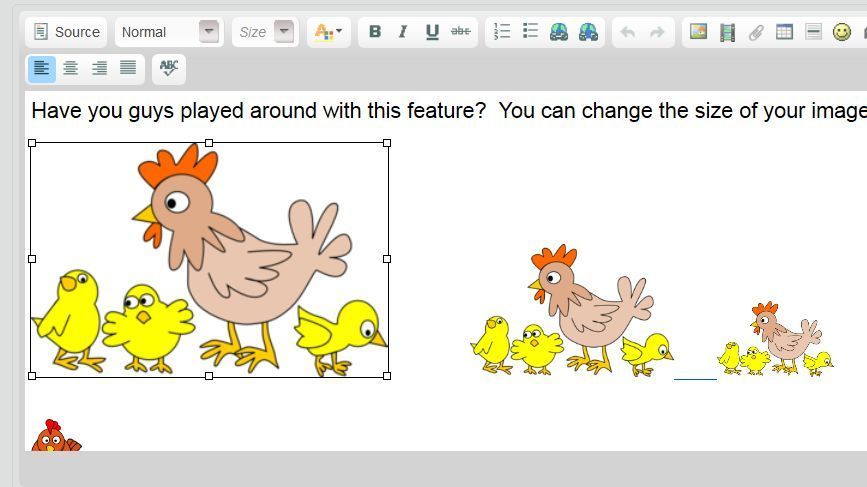
Task: Toggle italic formatting
Action: tap(403, 32)
